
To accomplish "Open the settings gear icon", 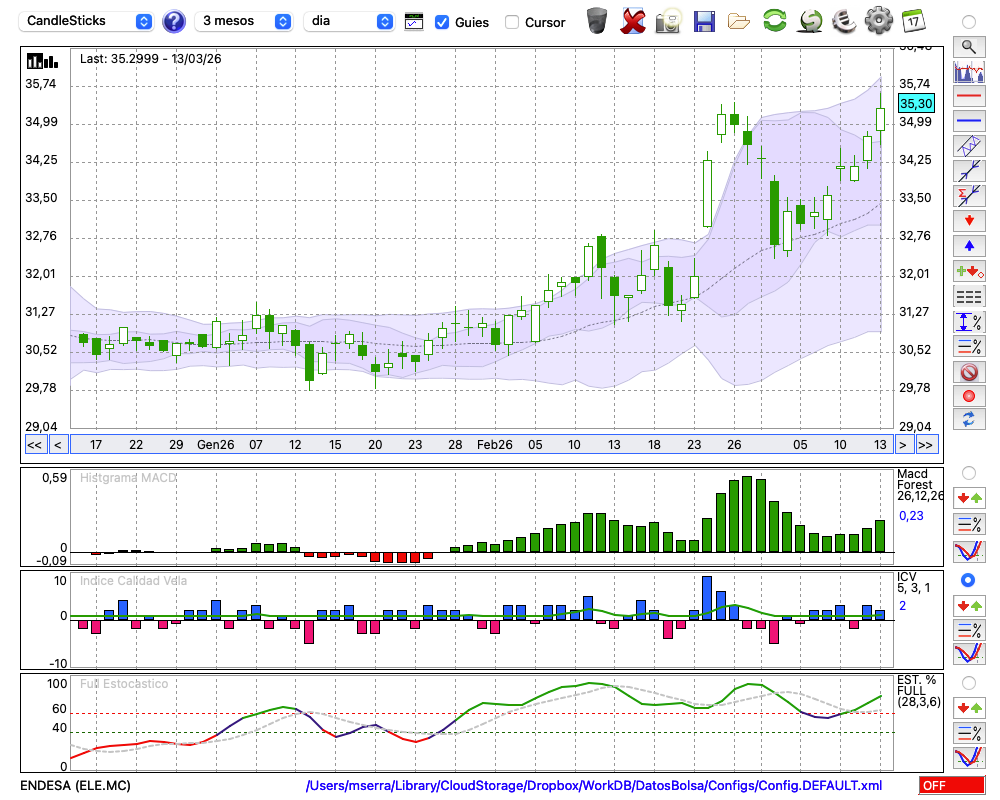I will point(878,20).
